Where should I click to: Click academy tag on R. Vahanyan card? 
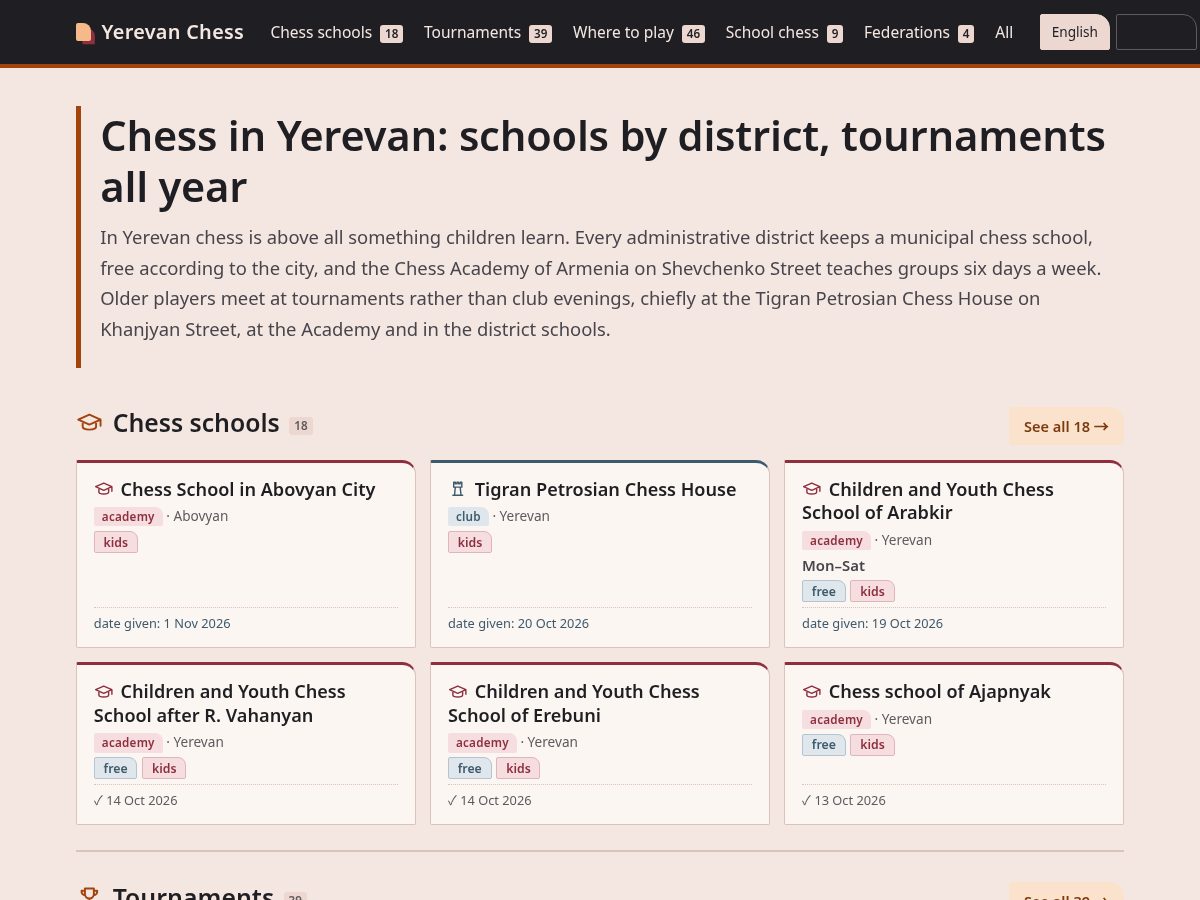click(x=128, y=743)
